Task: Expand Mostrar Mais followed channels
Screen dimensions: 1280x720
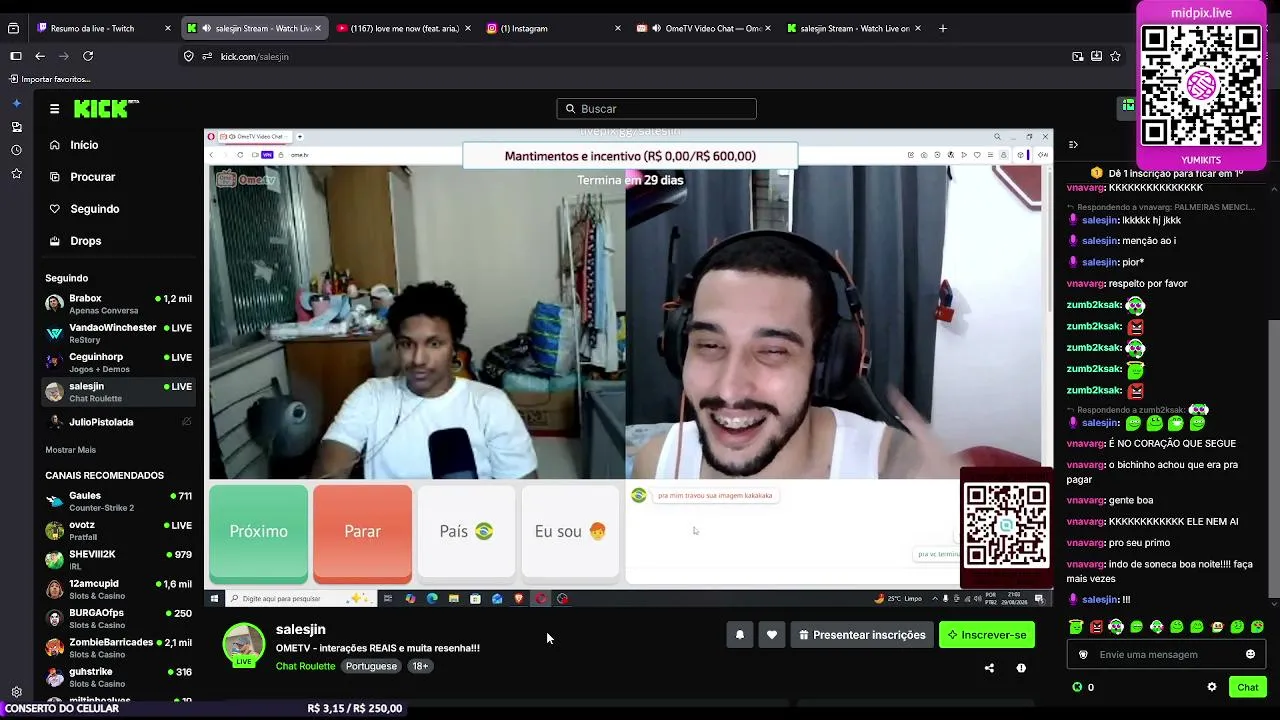Action: coord(70,450)
